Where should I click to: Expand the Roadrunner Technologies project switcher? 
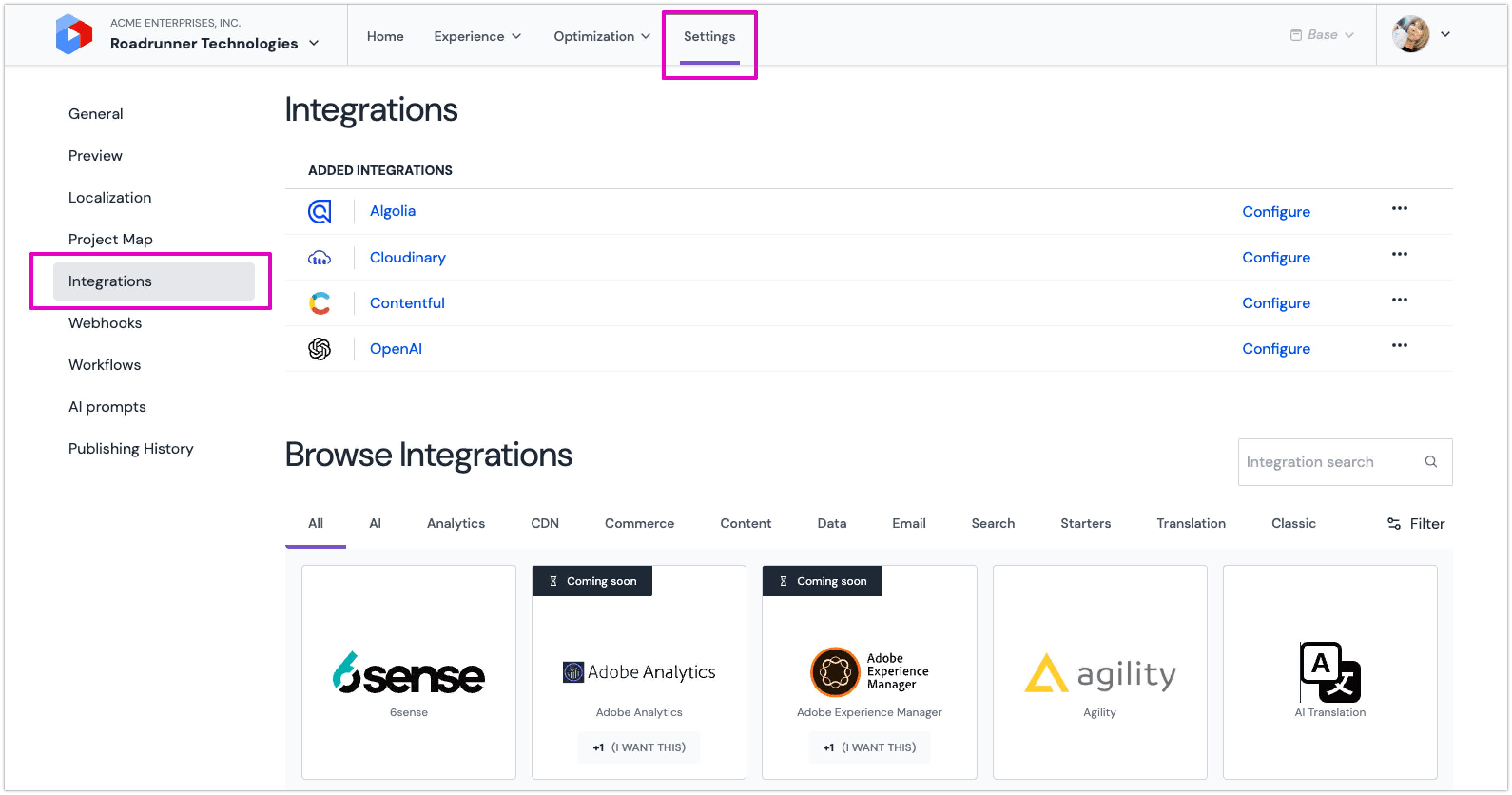[314, 43]
